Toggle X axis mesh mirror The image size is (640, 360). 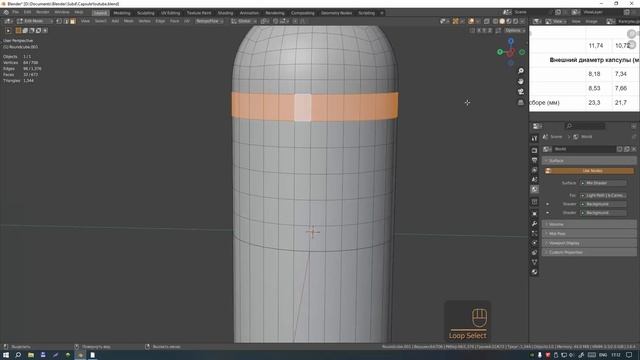tap(479, 30)
